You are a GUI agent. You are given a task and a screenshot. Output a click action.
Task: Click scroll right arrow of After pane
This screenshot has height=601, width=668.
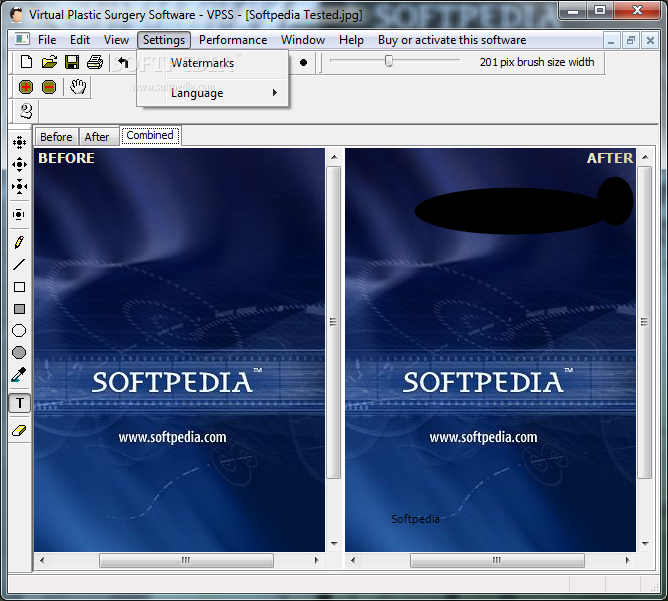628,560
